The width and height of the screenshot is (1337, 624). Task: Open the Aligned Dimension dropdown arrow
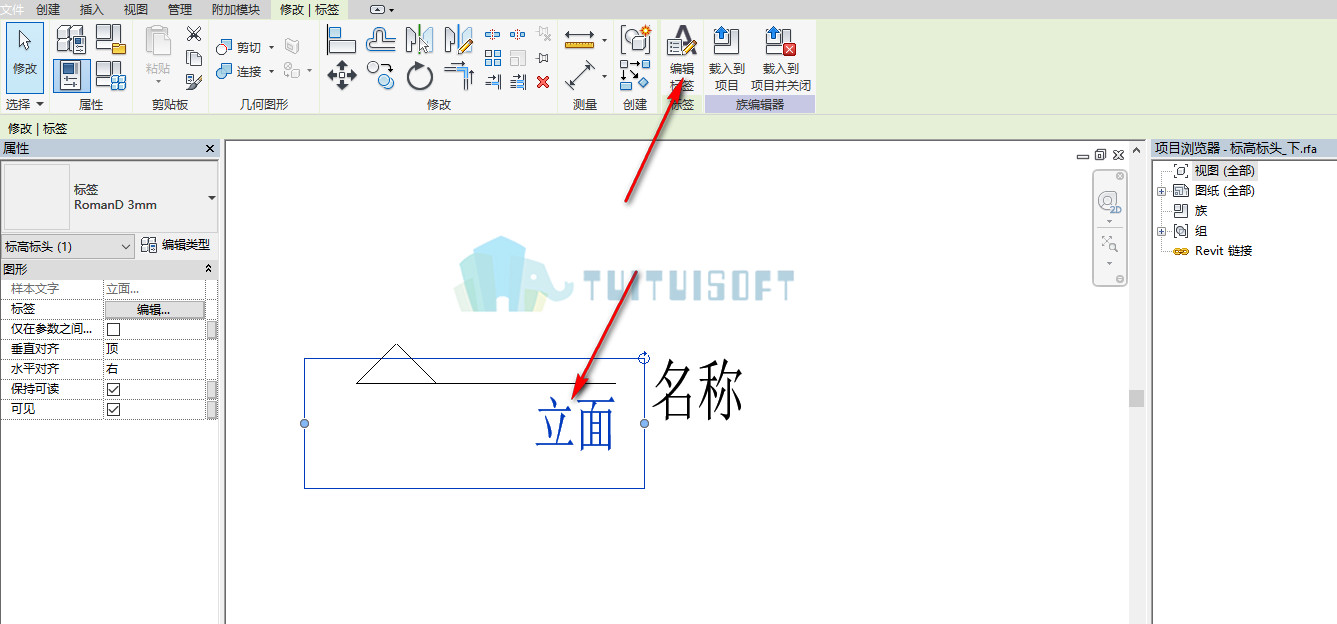pos(604,40)
